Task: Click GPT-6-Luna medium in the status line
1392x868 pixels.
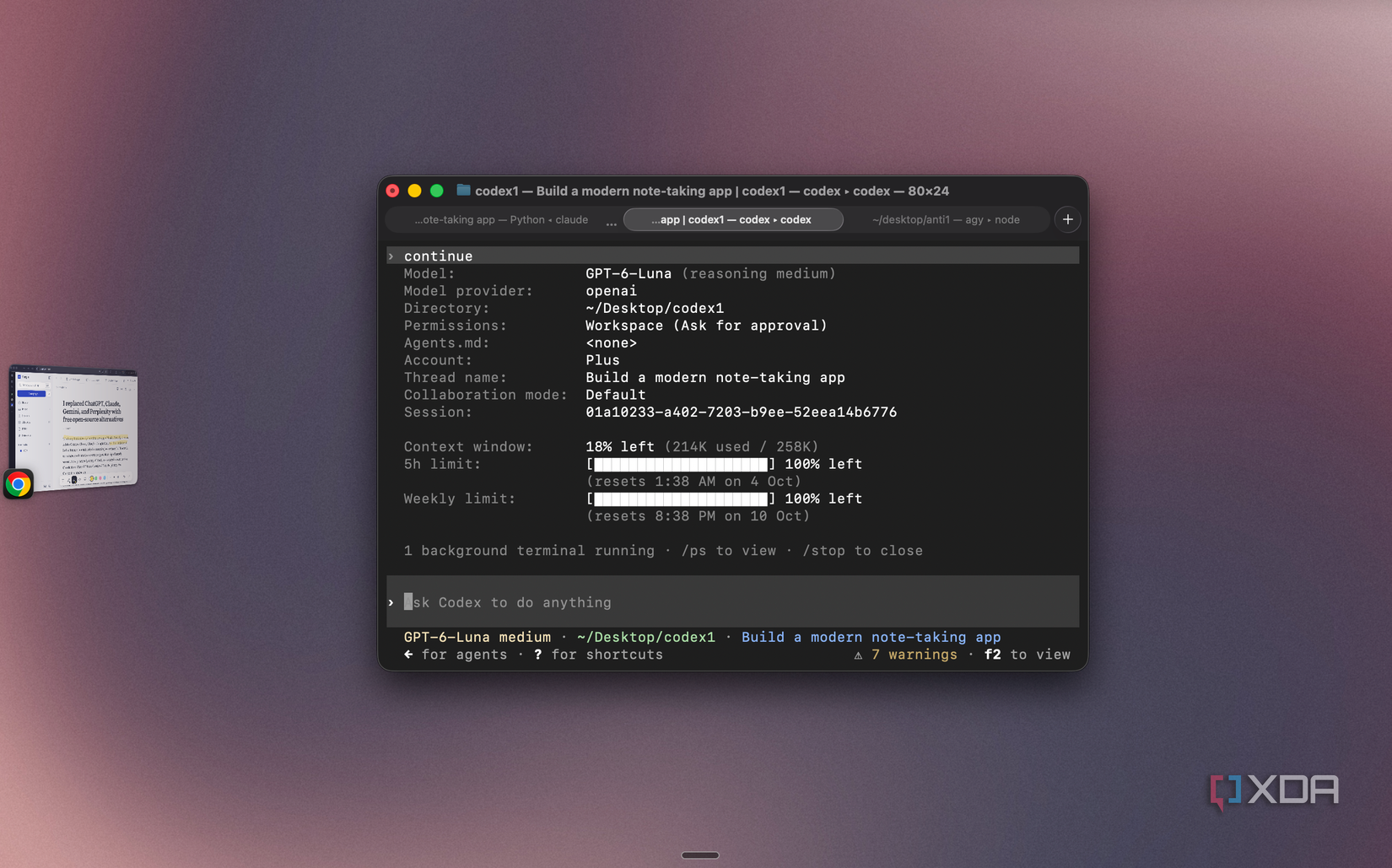Action: pos(477,638)
